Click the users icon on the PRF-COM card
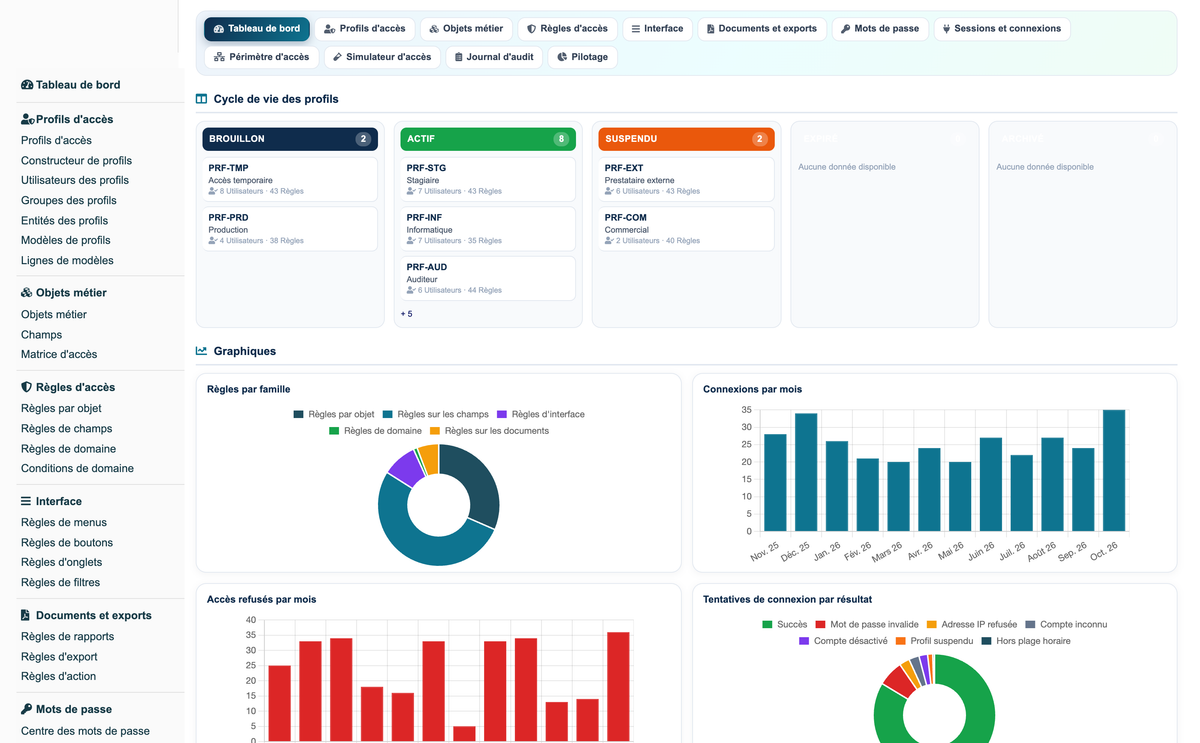Image resolution: width=1200 pixels, height=743 pixels. (x=609, y=241)
